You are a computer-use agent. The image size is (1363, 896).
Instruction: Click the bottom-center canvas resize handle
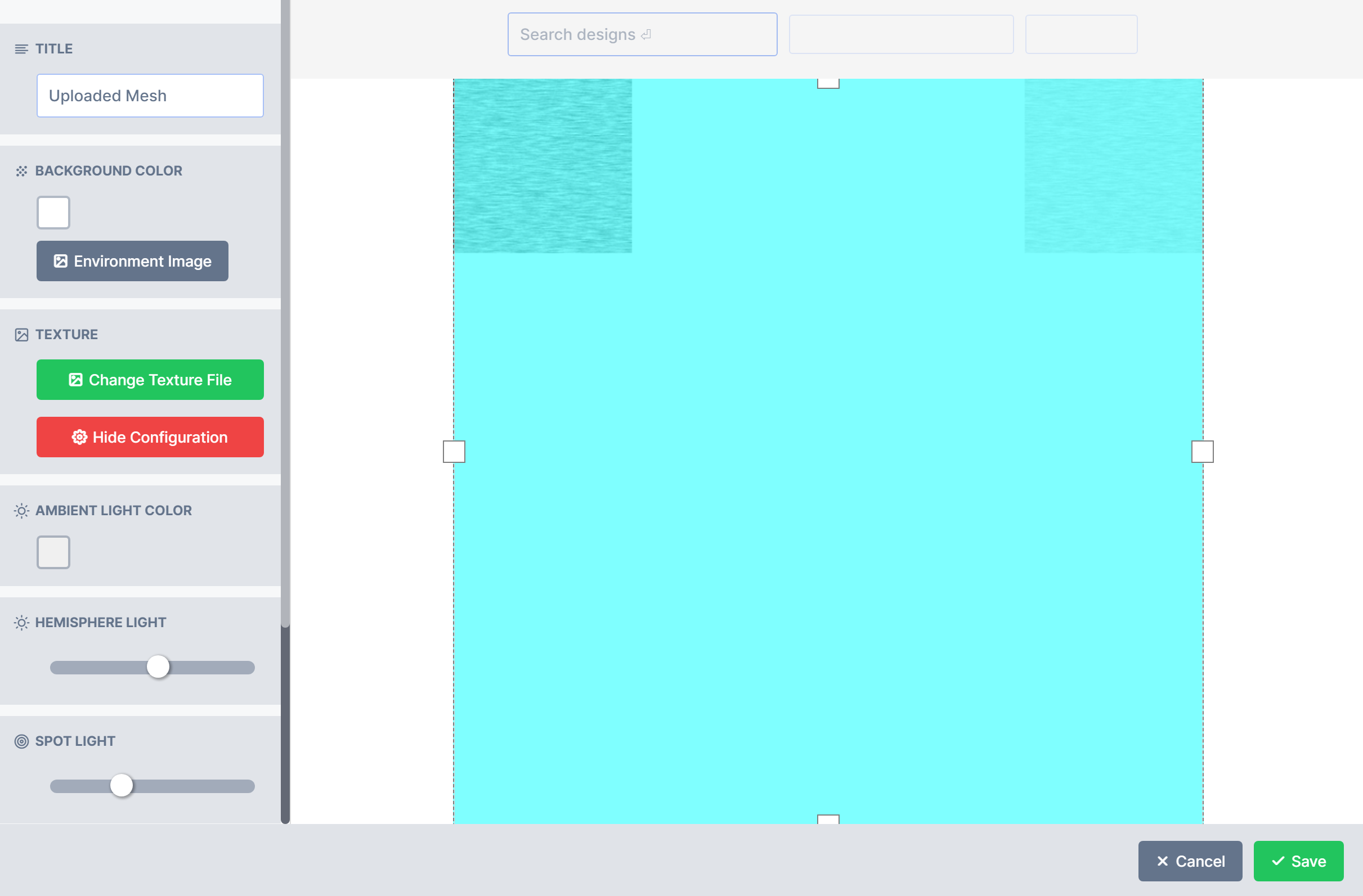coord(828,820)
